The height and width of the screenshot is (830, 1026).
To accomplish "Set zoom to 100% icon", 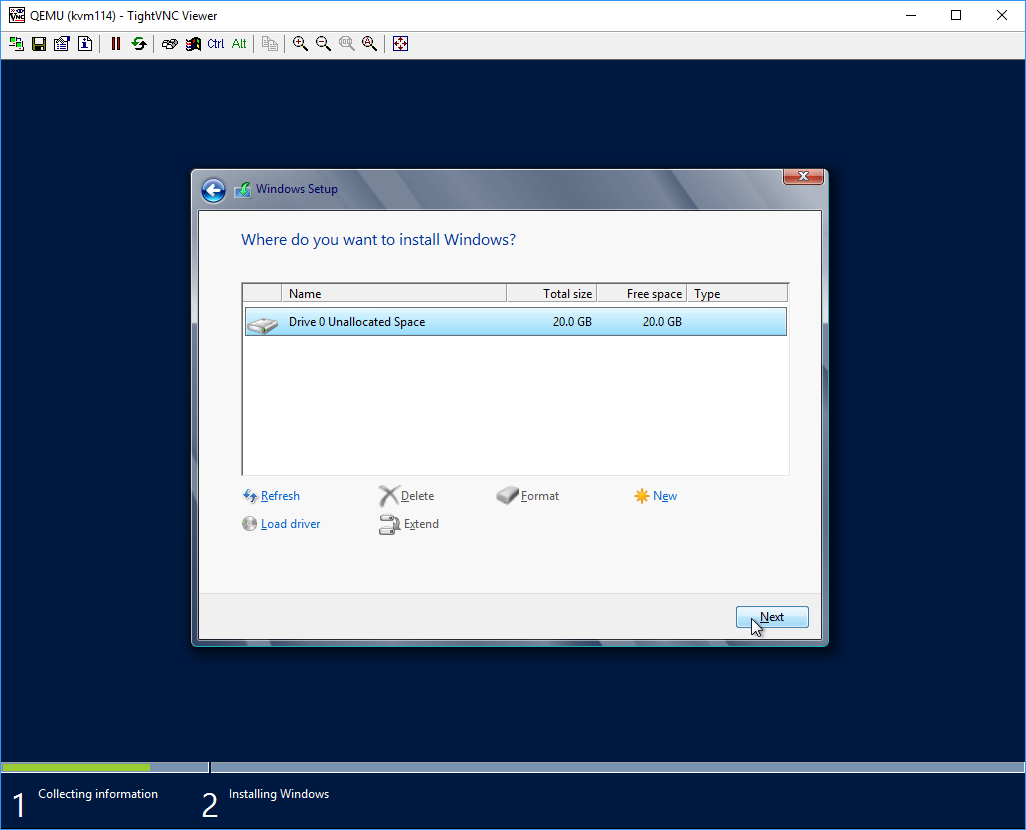I will click(x=347, y=44).
